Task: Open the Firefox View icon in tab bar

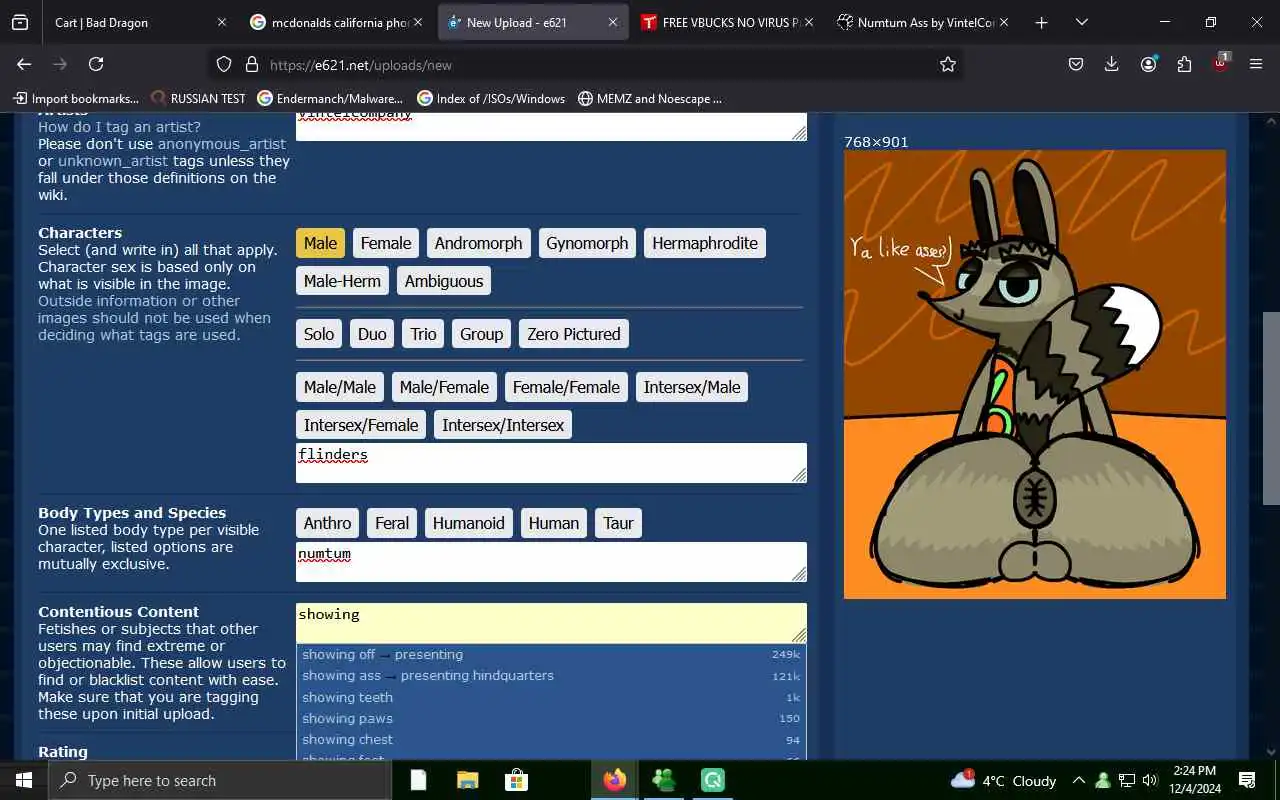Action: tap(20, 22)
